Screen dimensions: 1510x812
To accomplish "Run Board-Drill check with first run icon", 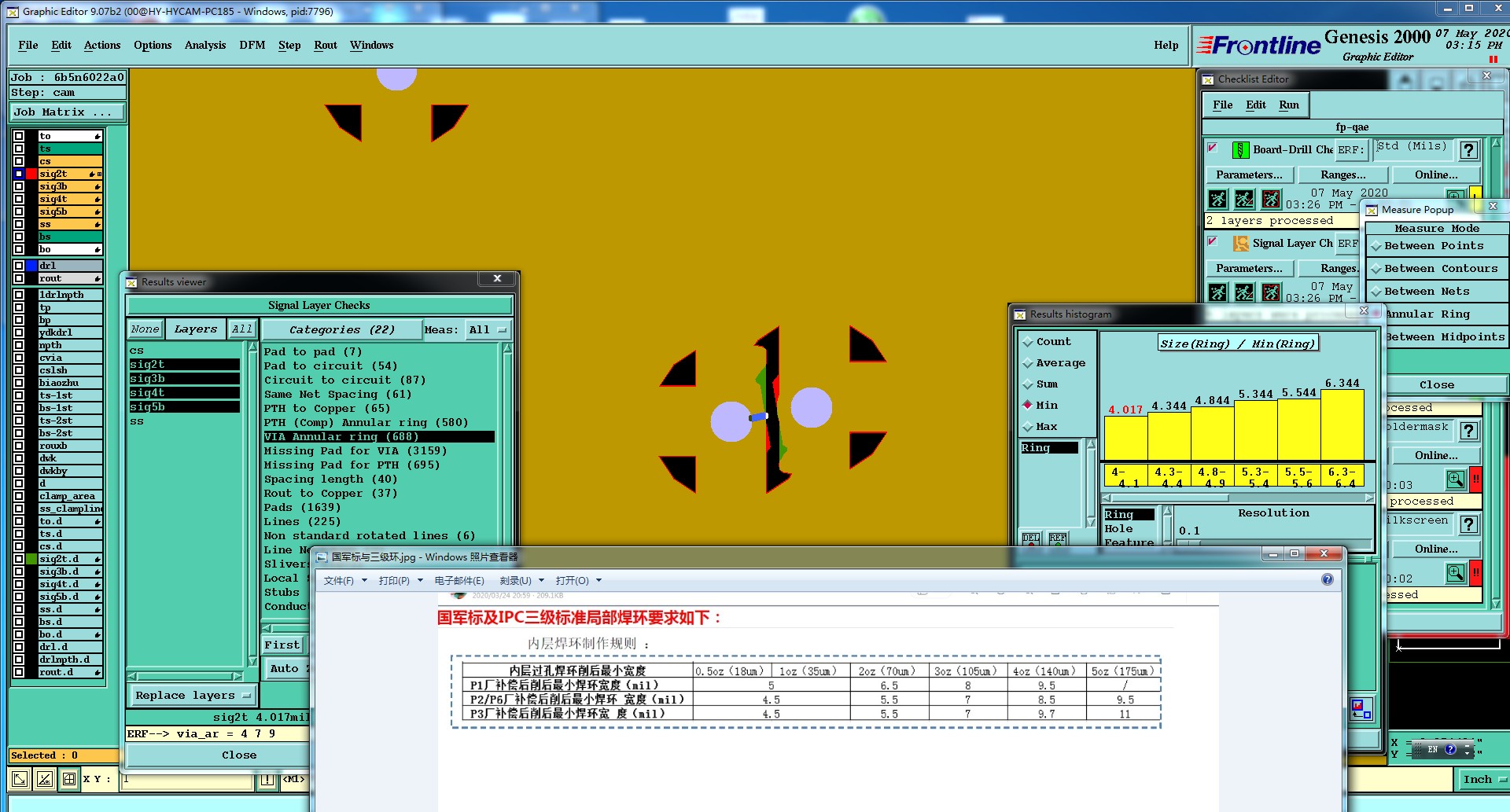I will pos(1217,200).
